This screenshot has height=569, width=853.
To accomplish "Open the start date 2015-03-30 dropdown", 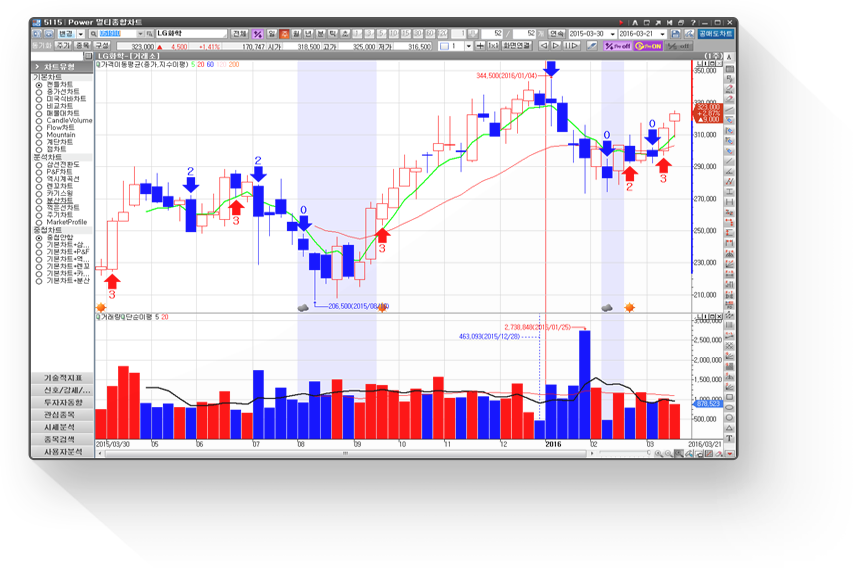I will pos(613,34).
